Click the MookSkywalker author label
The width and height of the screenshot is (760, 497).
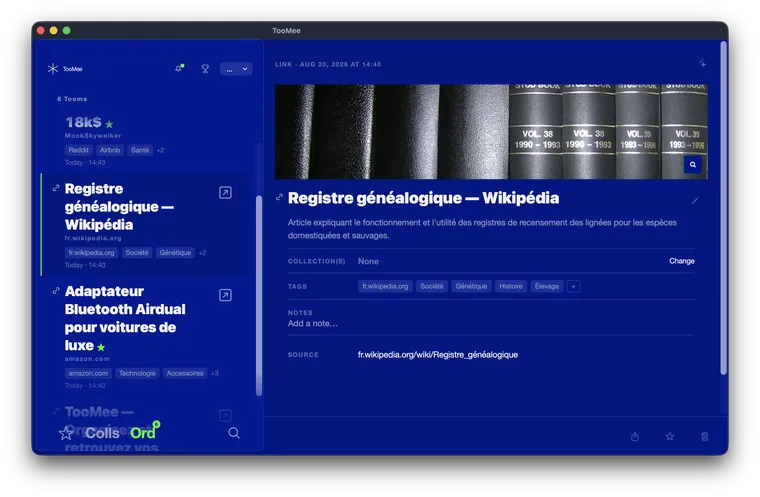[93, 136]
